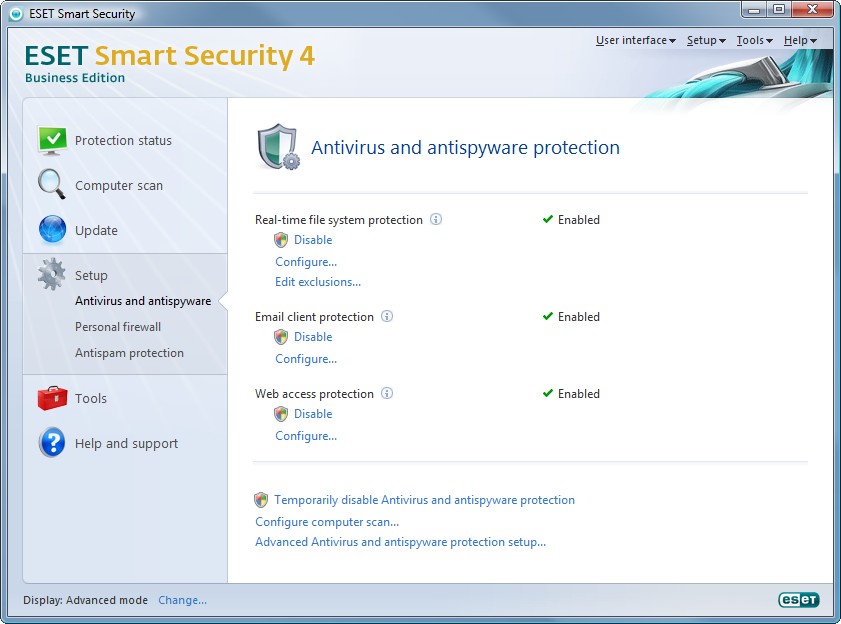Viewport: 841px width, 624px height.
Task: Select Help and support in sidebar
Action: pos(126,443)
